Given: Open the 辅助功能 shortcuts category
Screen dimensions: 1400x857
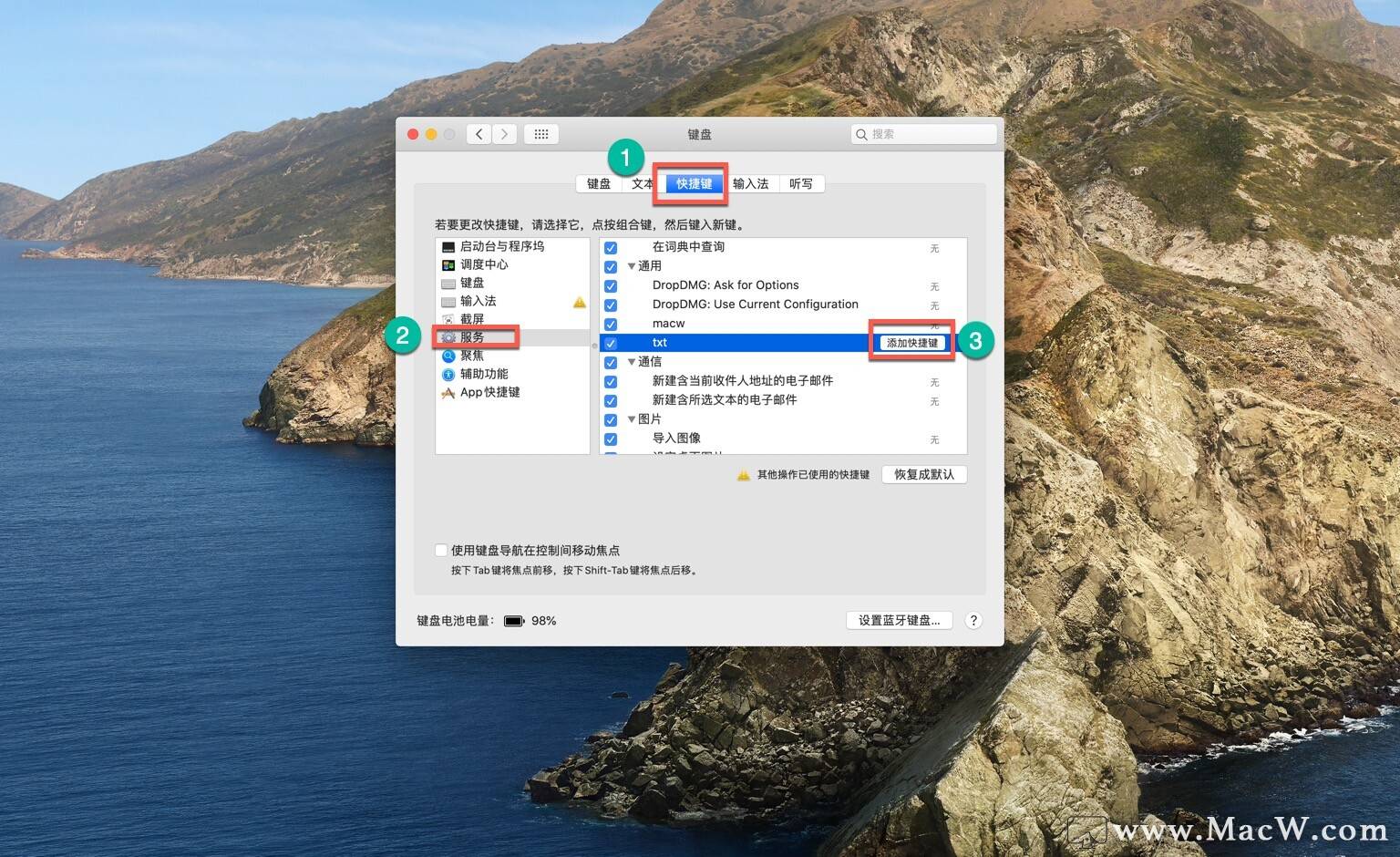Looking at the screenshot, I should click(x=485, y=373).
